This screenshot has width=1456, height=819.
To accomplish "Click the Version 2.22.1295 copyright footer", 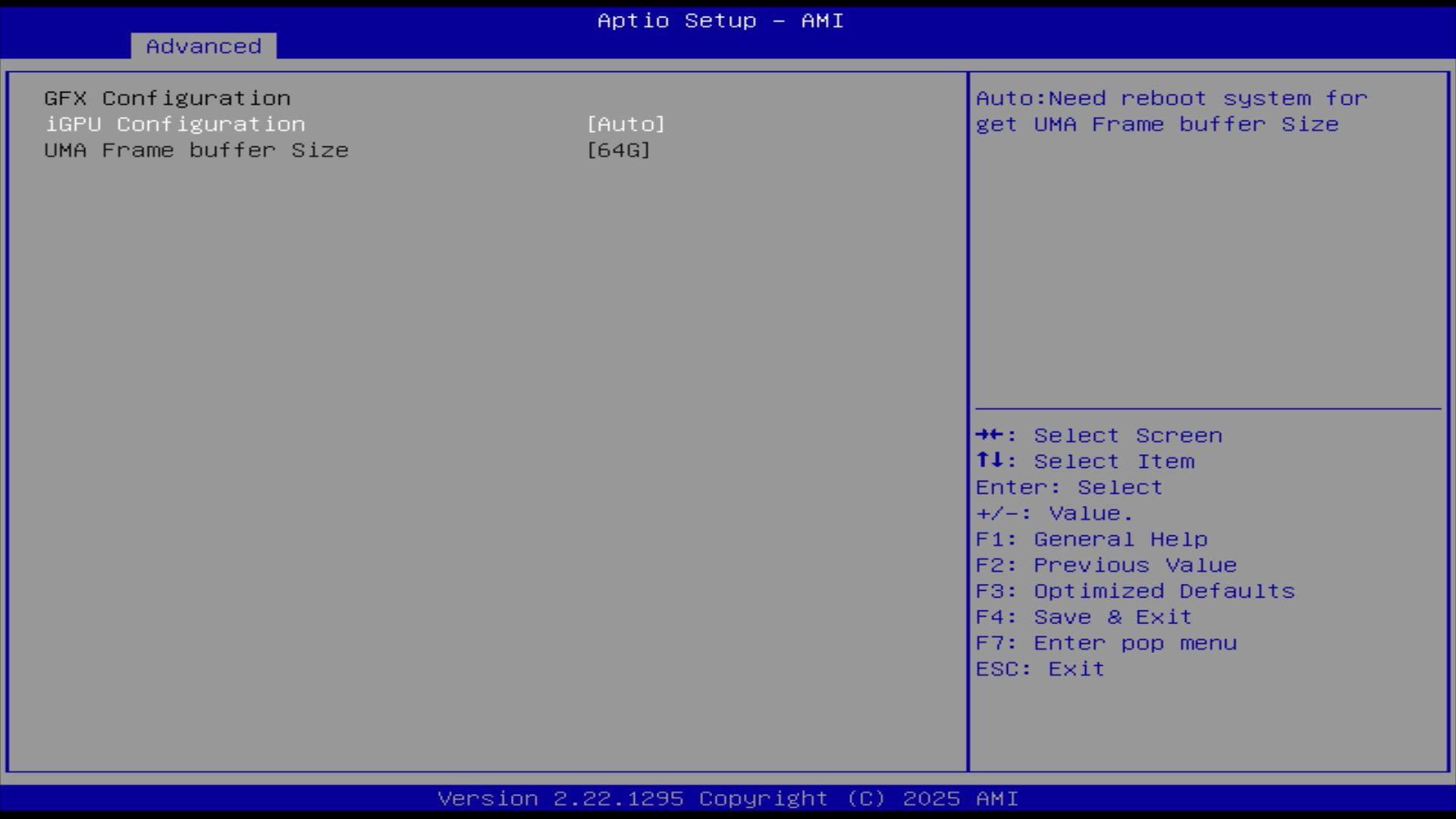I will [728, 799].
